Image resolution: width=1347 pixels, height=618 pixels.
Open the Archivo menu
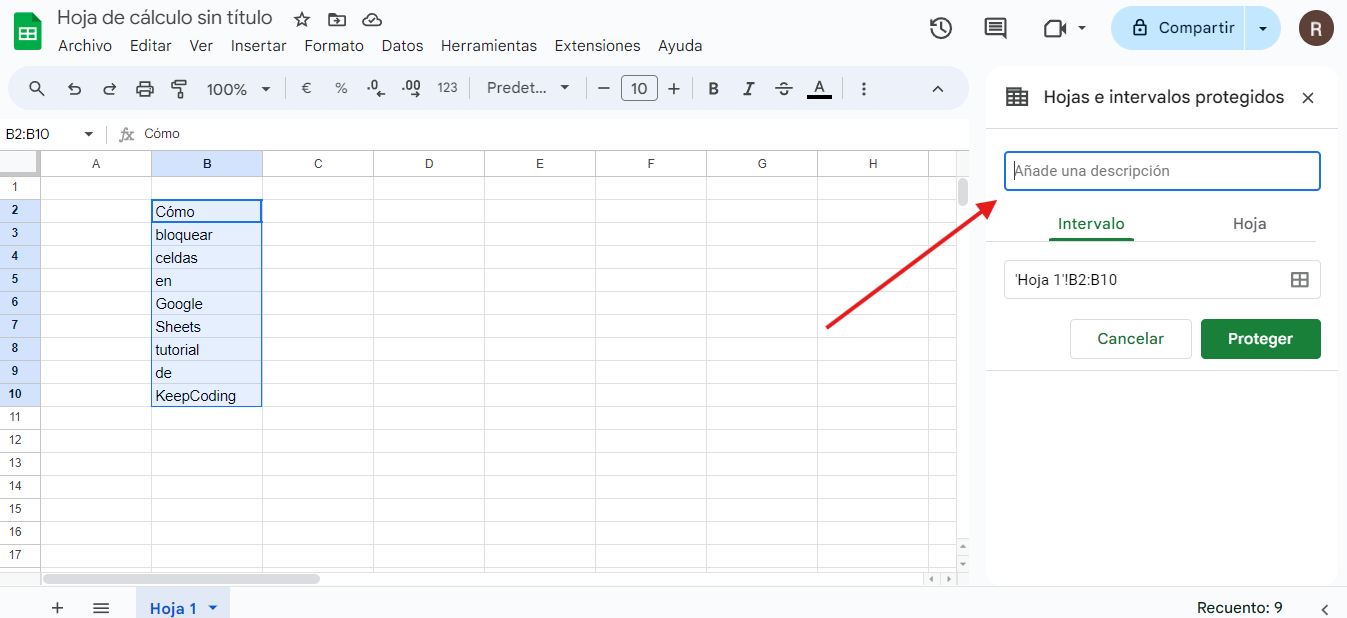[x=85, y=46]
